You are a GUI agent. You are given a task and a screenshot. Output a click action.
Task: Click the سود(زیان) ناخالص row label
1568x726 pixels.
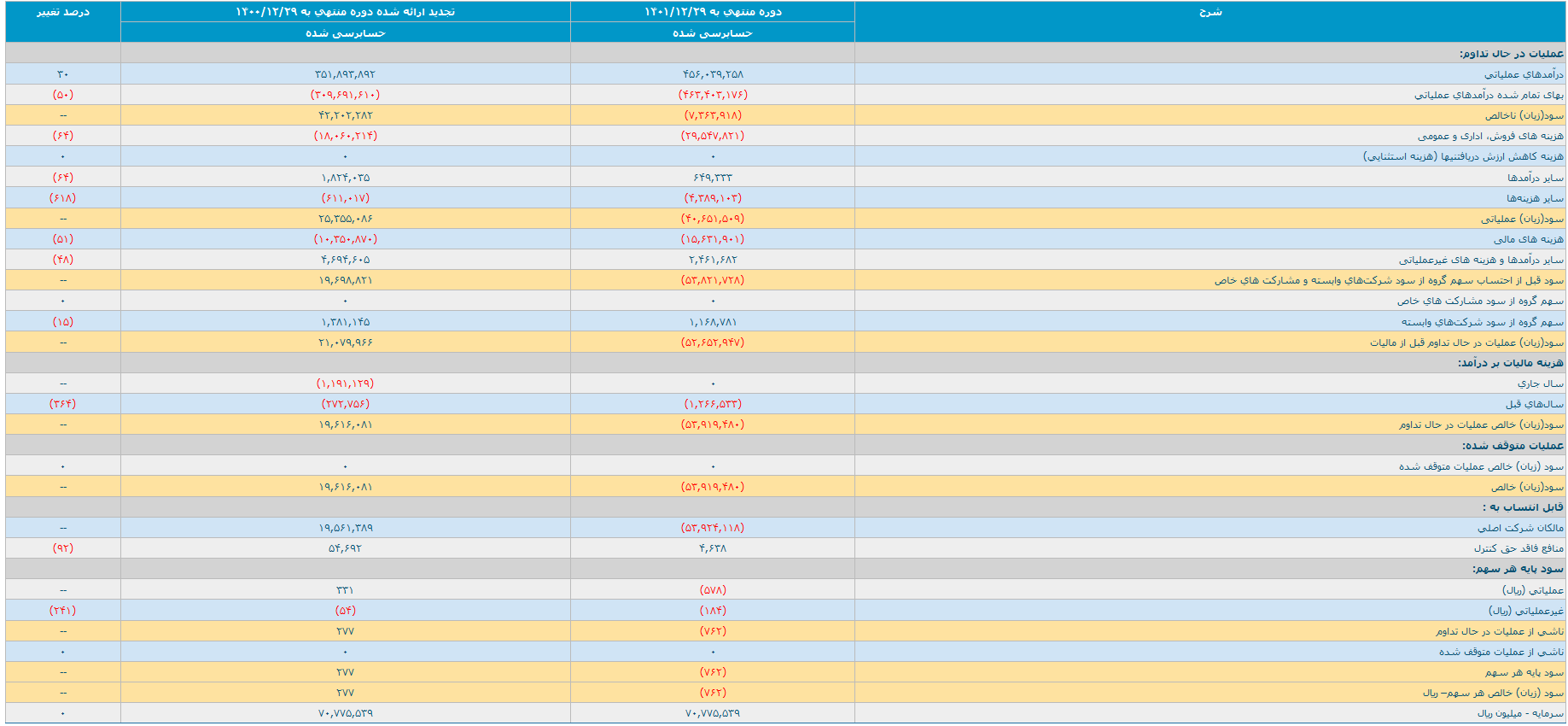[x=1524, y=115]
